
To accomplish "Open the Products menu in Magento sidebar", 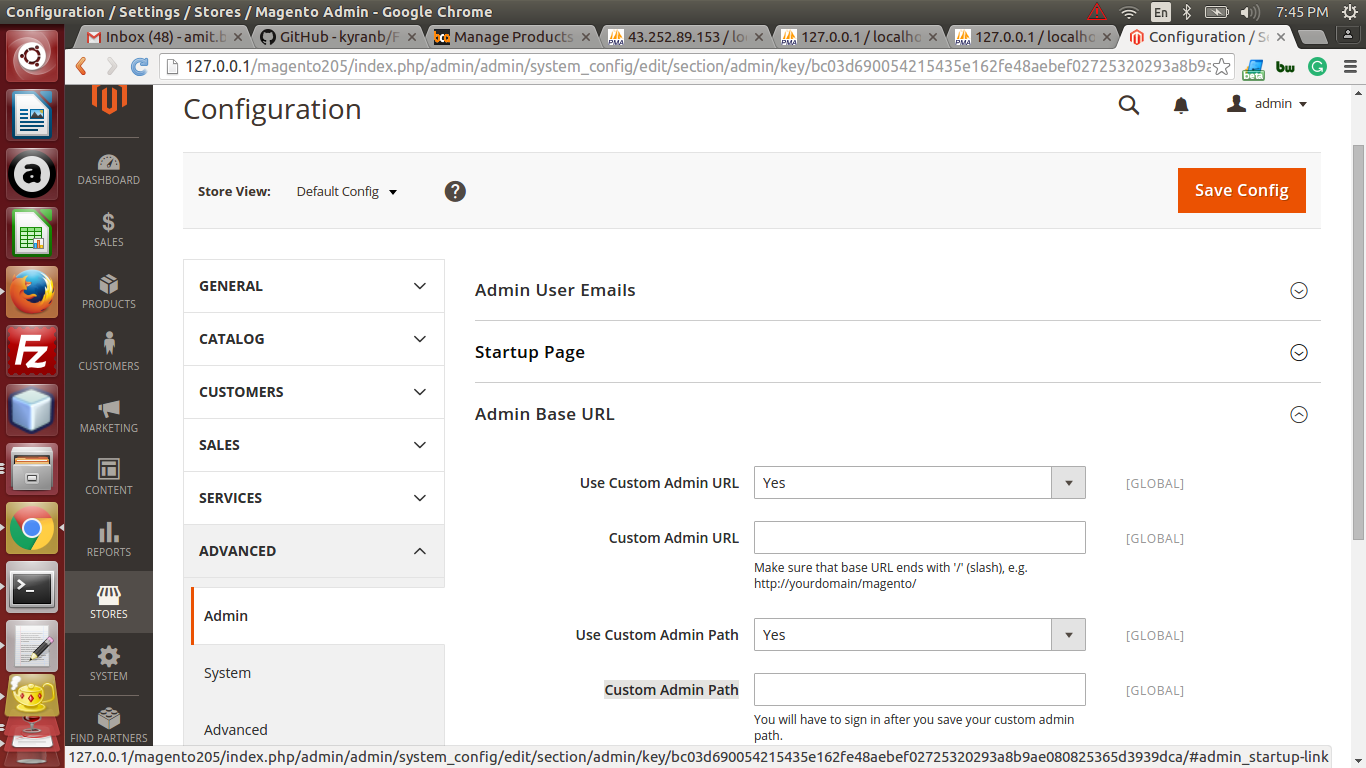I will pos(109,291).
